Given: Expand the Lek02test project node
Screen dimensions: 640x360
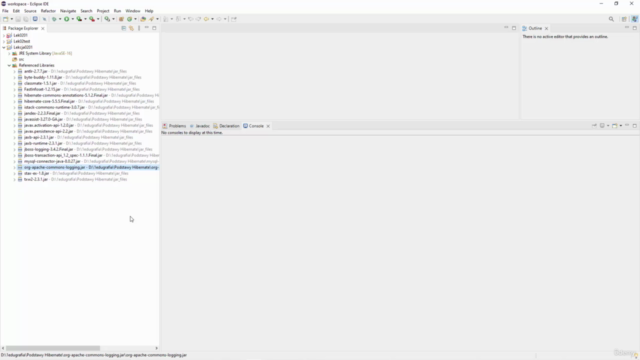Looking at the screenshot, I should (x=4, y=41).
